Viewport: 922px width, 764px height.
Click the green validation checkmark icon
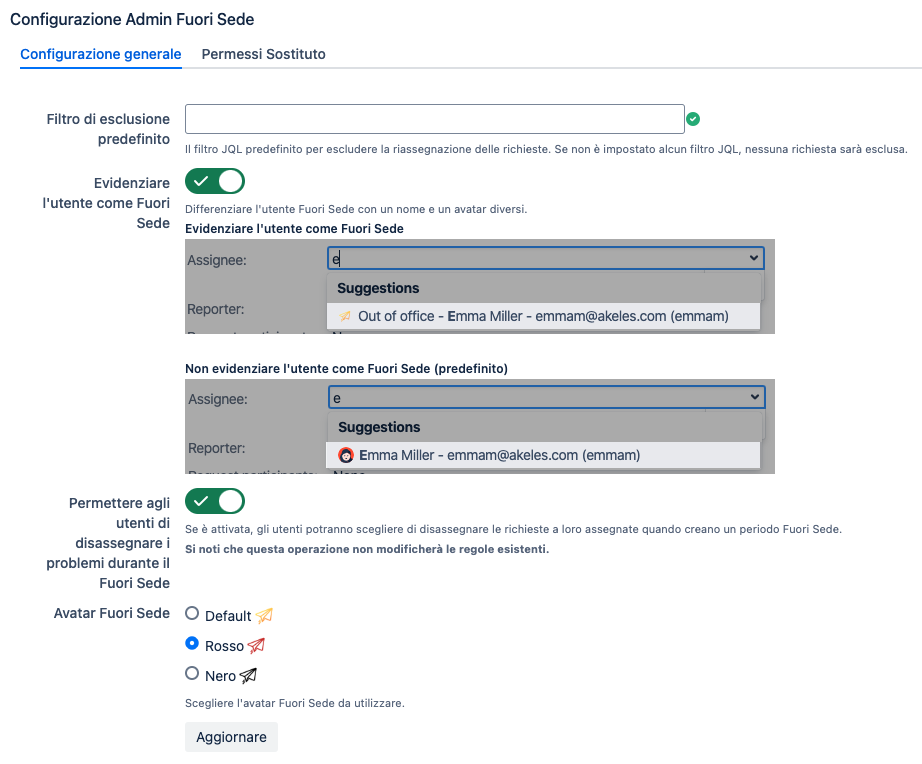click(693, 120)
